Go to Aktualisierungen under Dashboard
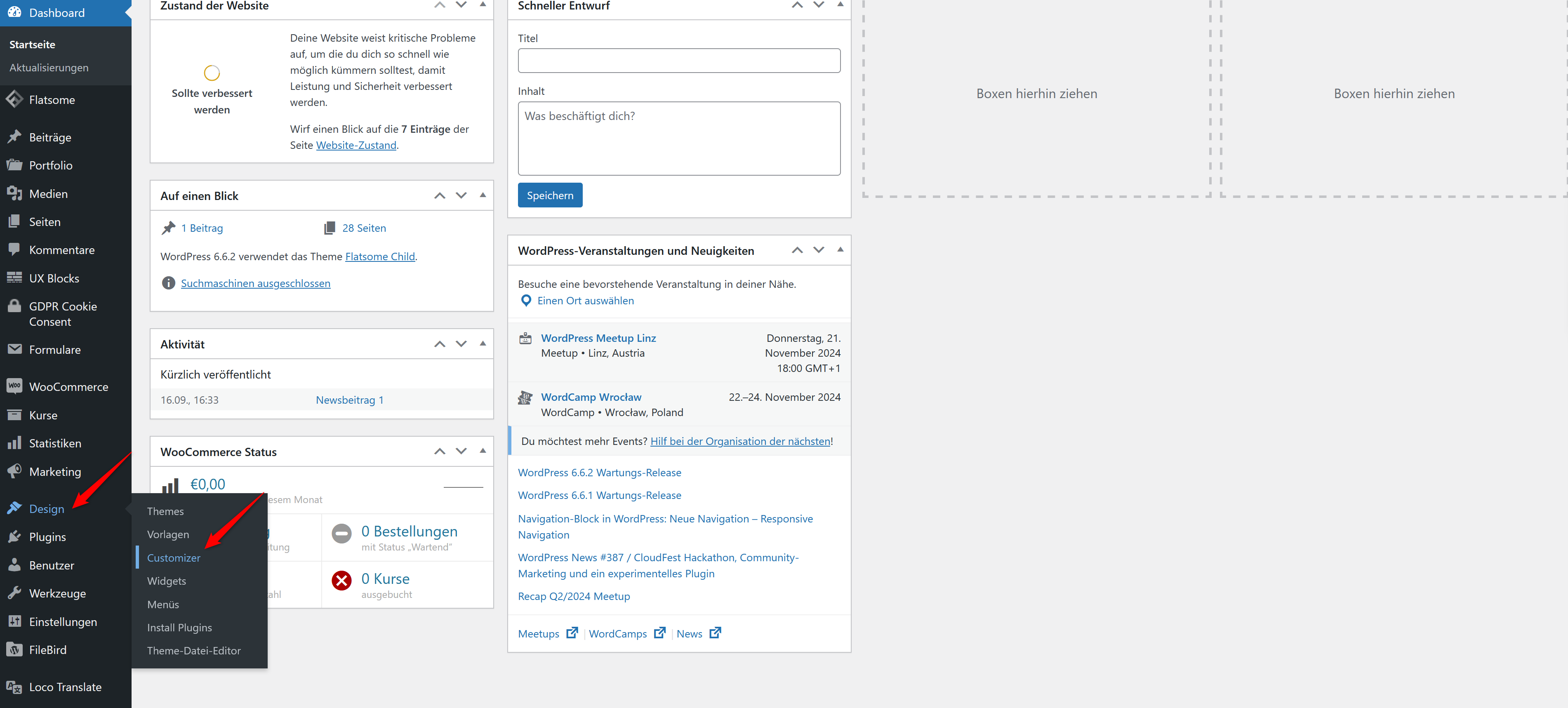This screenshot has height=708, width=1568. [x=49, y=67]
